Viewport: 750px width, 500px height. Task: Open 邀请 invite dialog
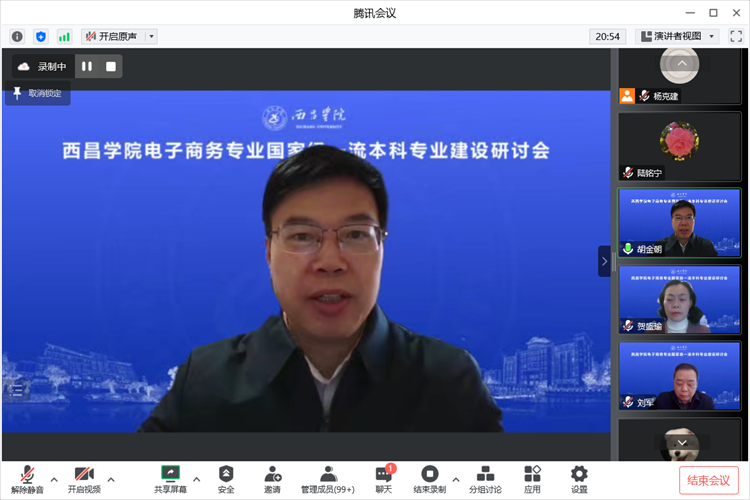[273, 479]
